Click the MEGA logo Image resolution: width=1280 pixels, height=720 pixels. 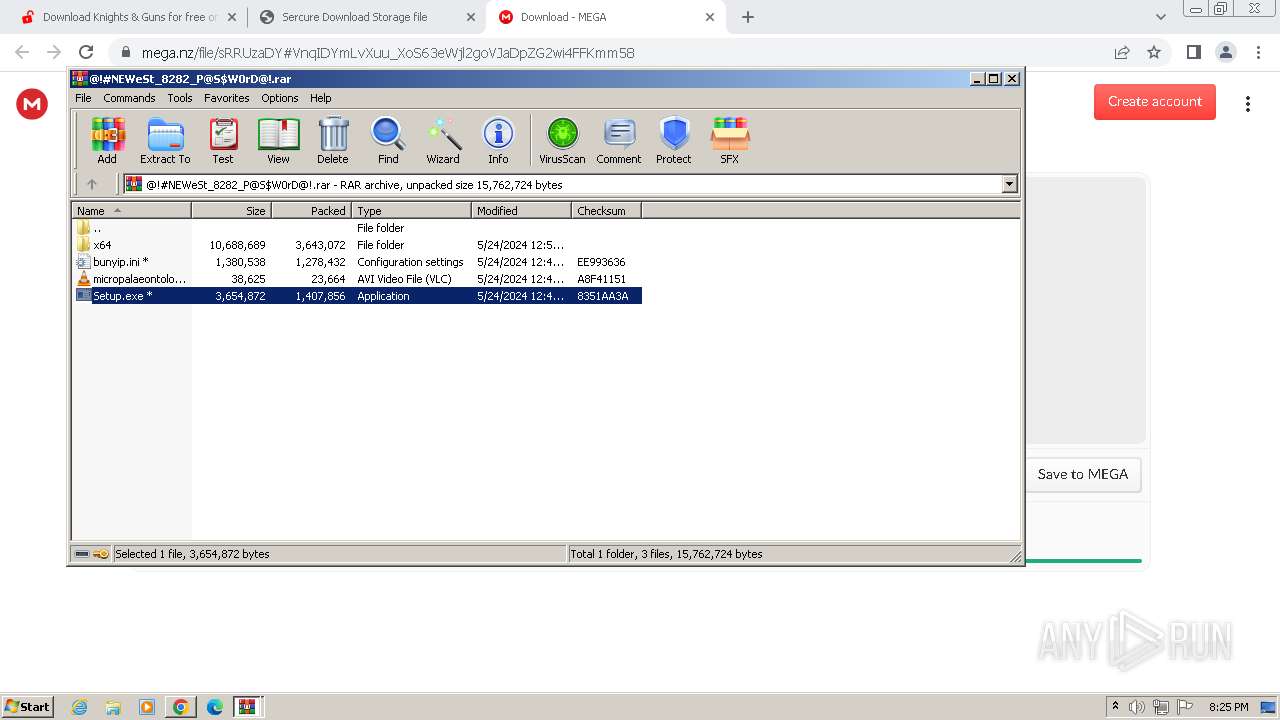[32, 103]
